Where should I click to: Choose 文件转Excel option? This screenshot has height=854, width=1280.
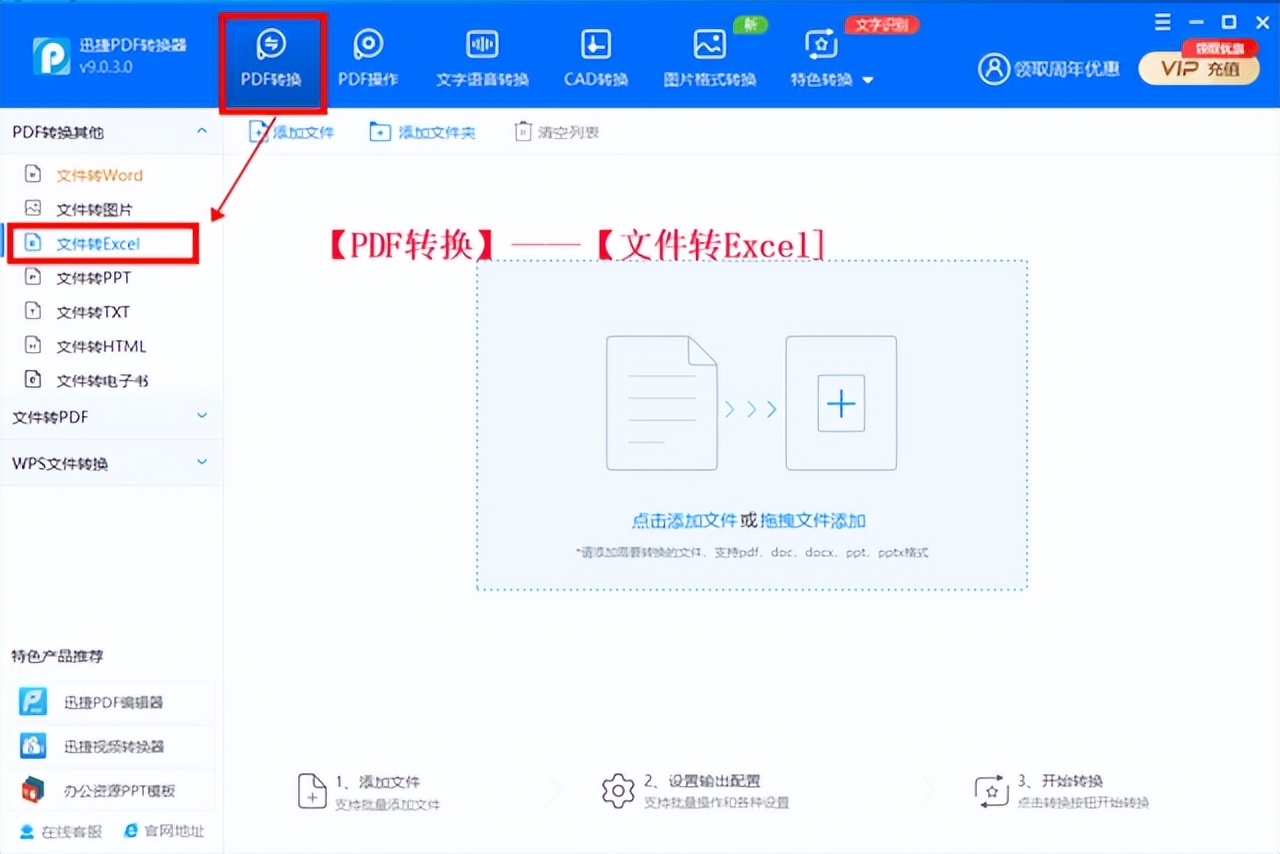tap(98, 243)
